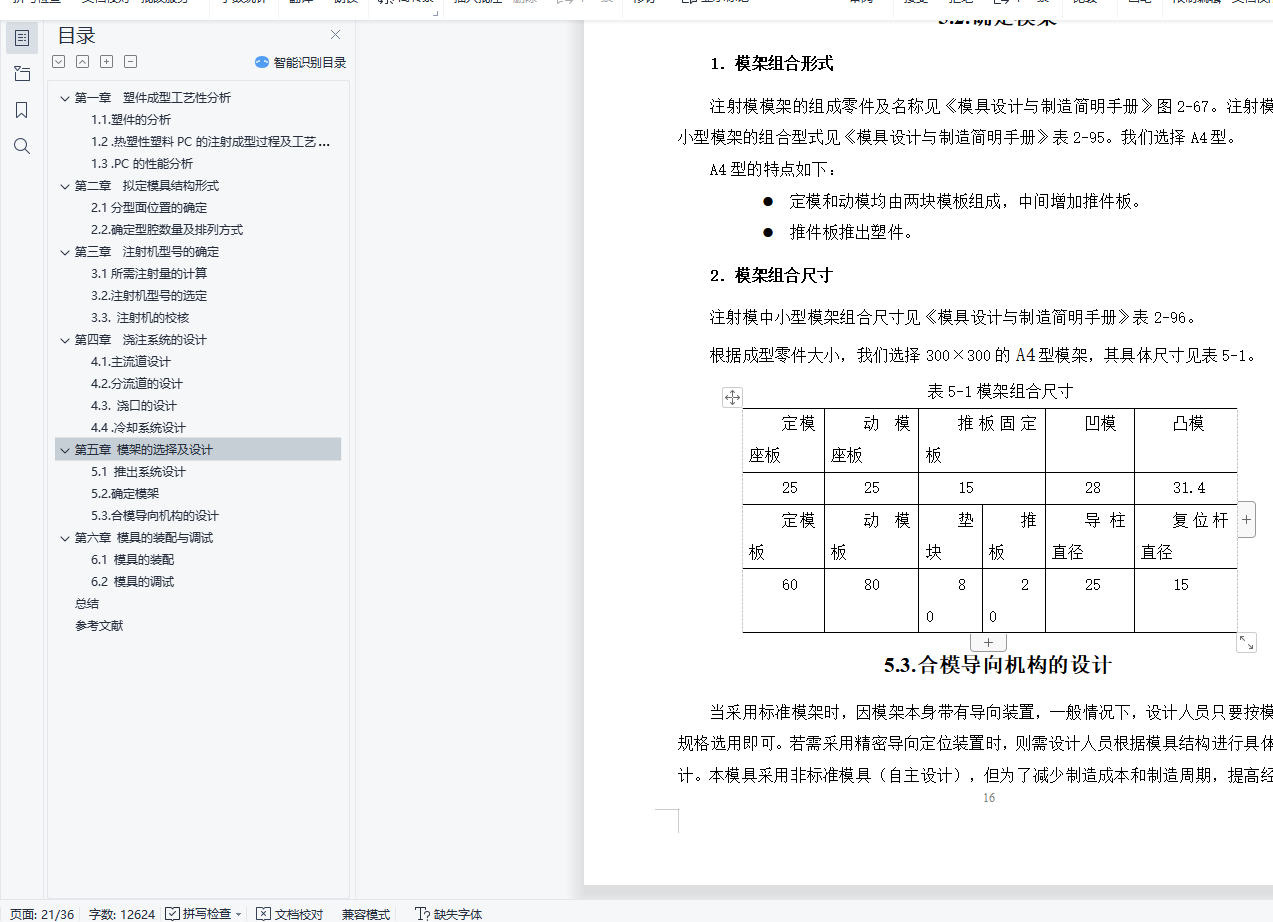Click page number 16 in the footer
The width and height of the screenshot is (1273, 922).
pos(989,798)
